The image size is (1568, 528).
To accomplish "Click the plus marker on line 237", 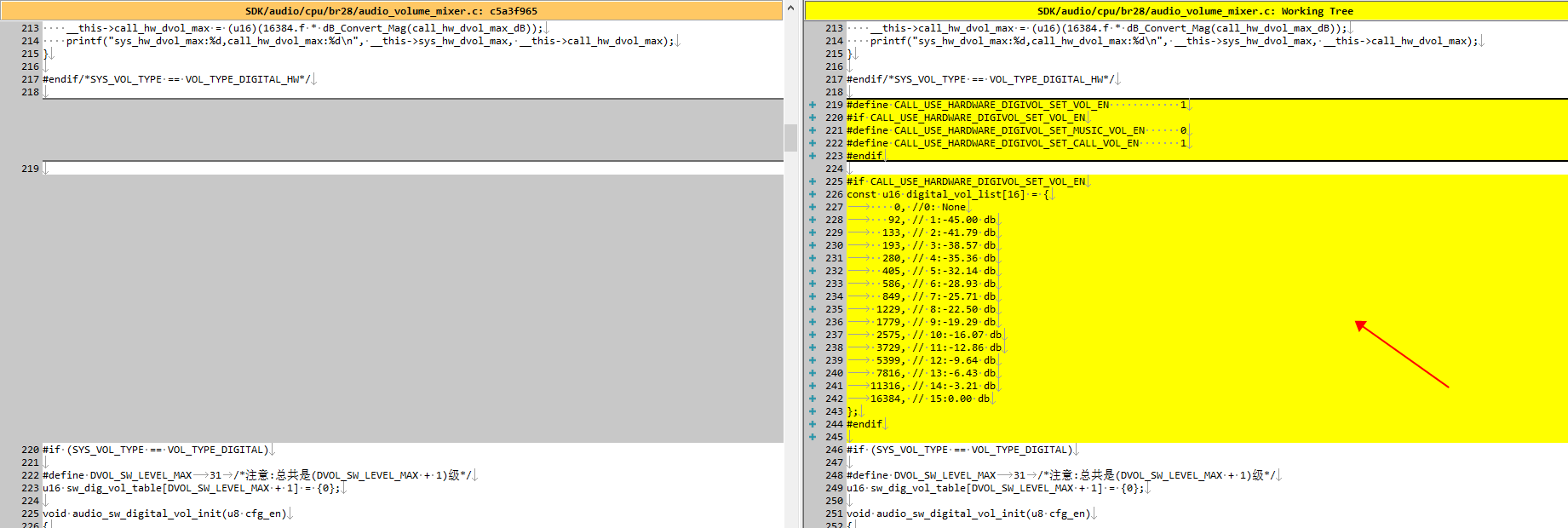I will point(813,335).
